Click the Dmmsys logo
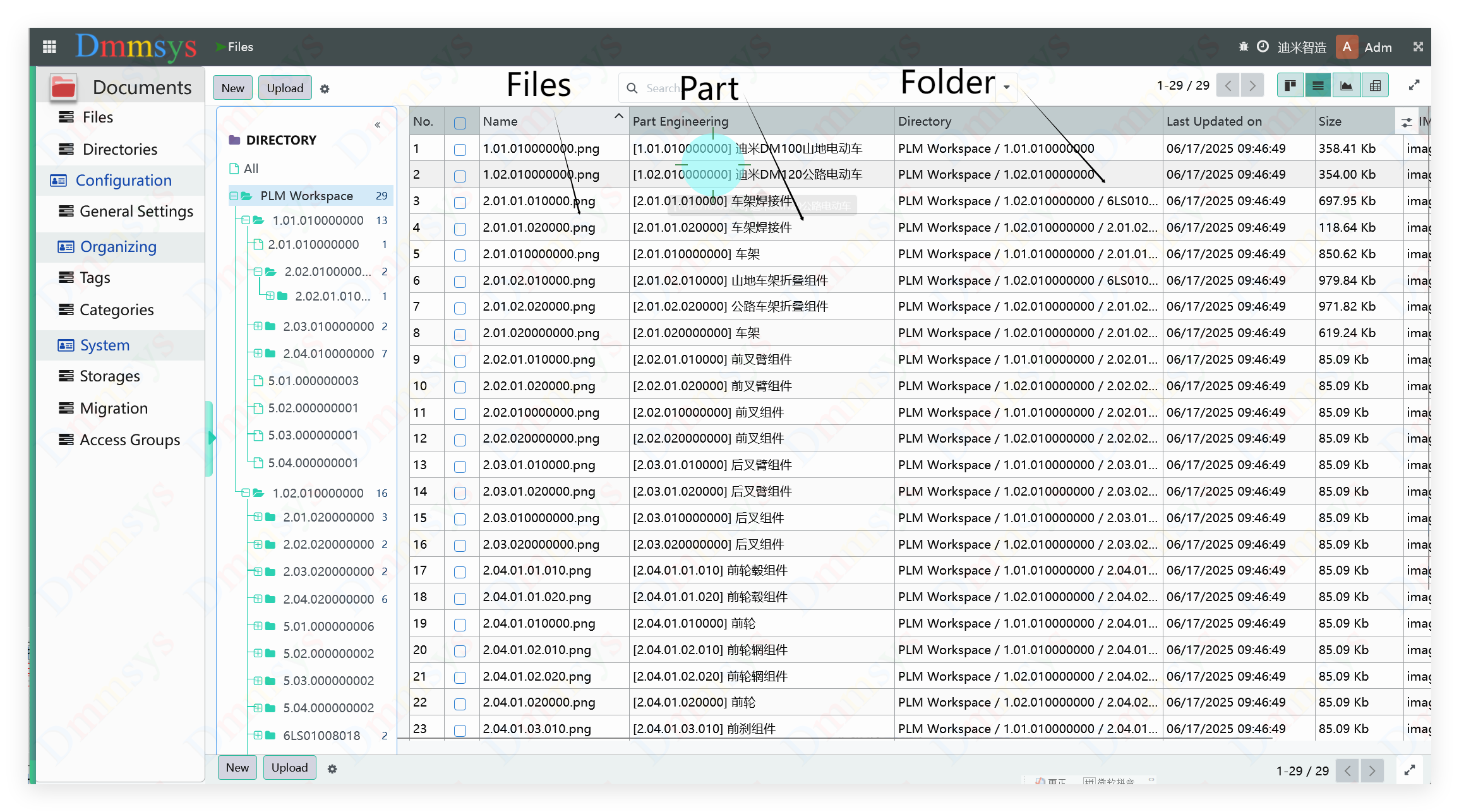The height and width of the screenshot is (812, 1459). 136,47
